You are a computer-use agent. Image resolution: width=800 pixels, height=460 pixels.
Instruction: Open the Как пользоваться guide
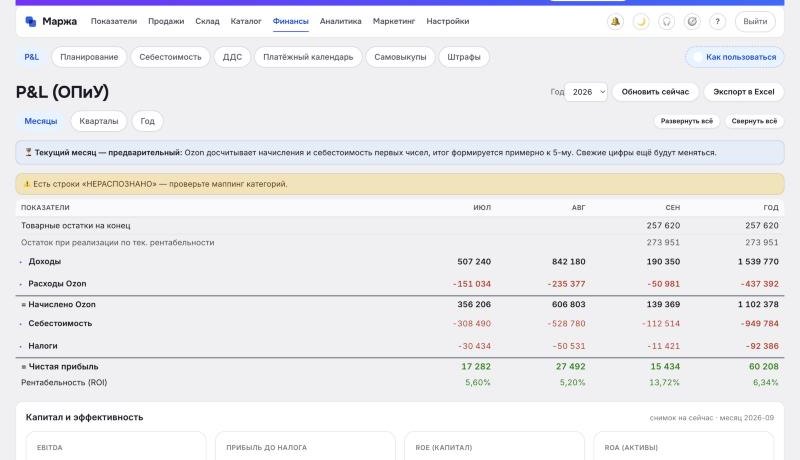tap(735, 57)
